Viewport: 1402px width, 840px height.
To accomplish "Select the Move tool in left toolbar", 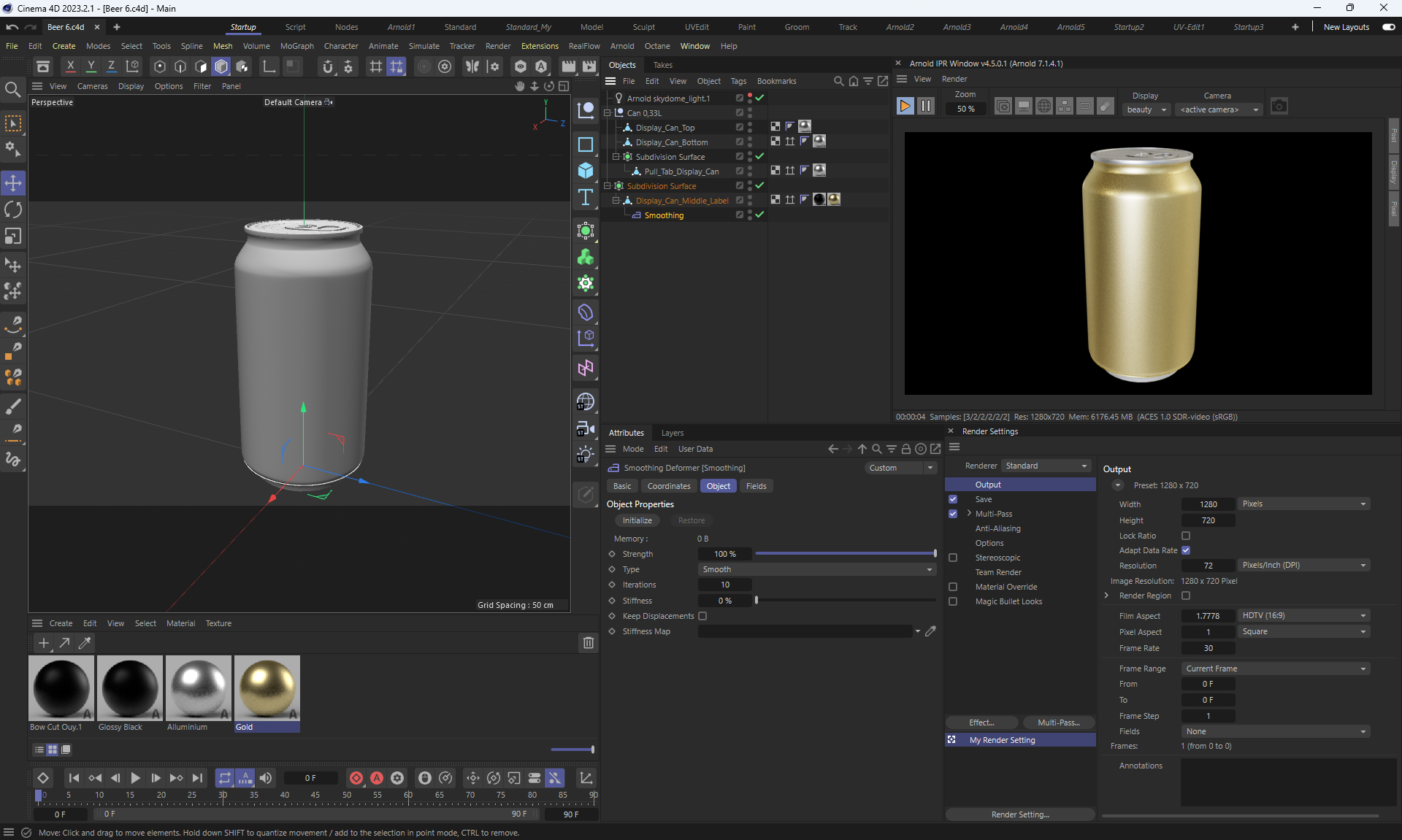I will (x=13, y=182).
